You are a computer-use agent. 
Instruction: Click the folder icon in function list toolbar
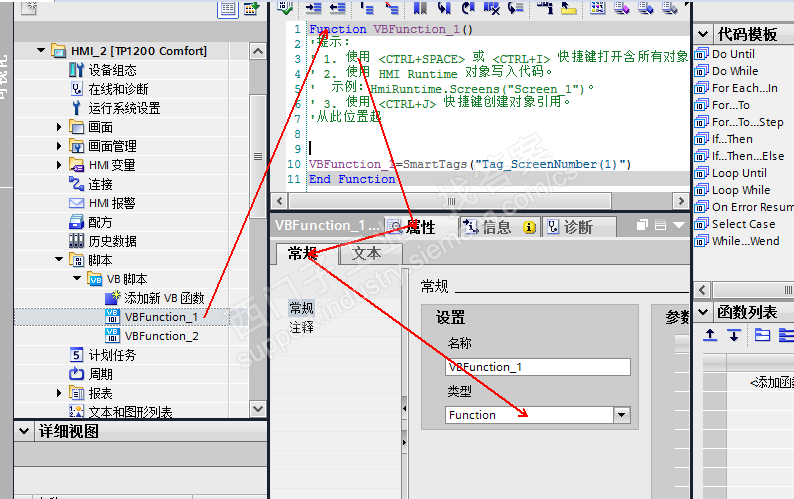(x=762, y=335)
